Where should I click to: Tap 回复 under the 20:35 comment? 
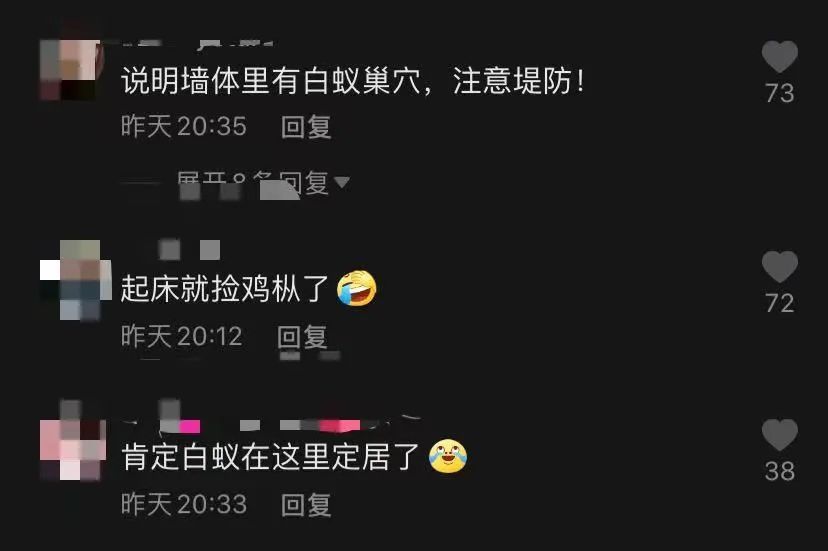coord(306,127)
